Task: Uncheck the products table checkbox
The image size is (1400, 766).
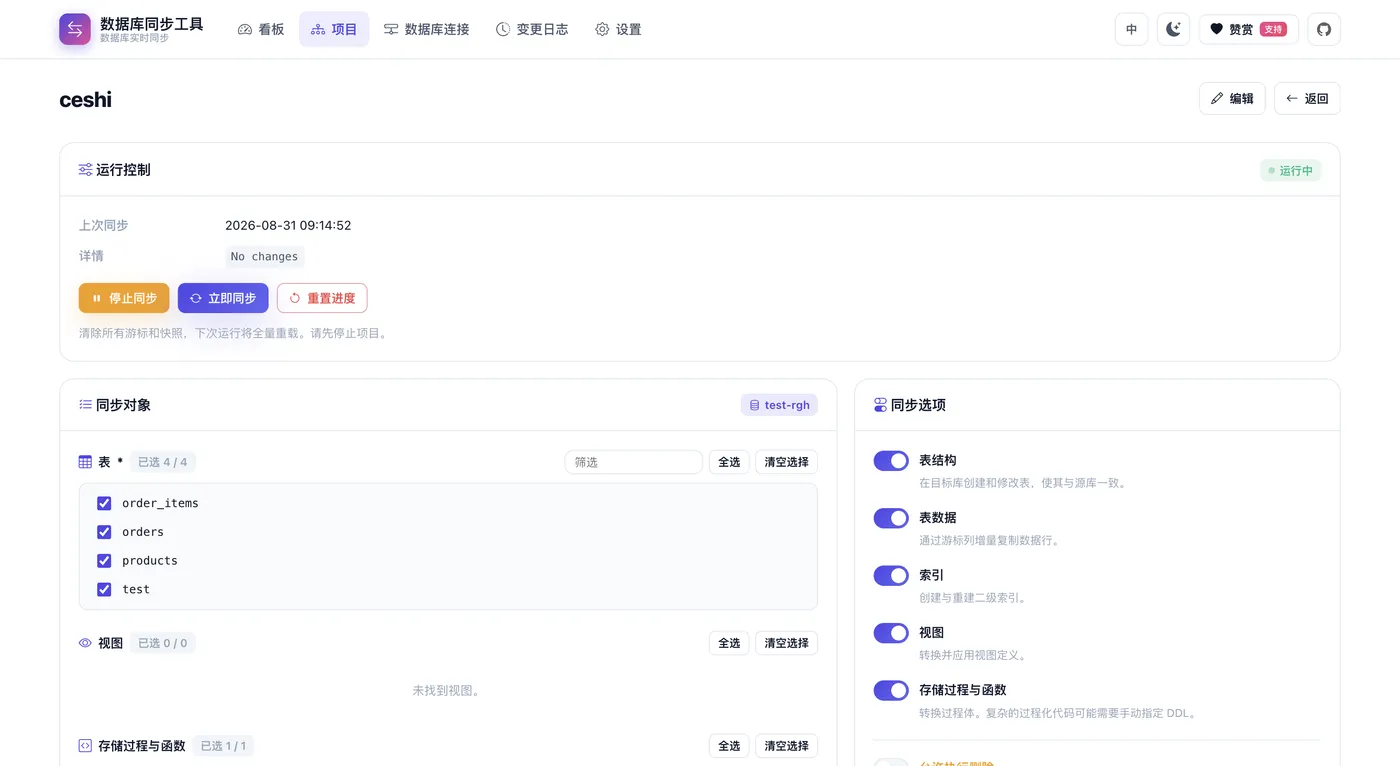Action: point(104,560)
